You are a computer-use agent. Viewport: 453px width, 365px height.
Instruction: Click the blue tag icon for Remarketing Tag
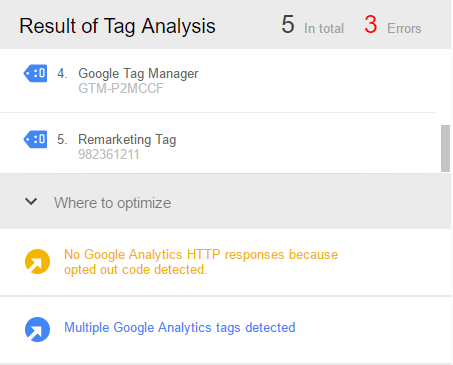pyautogui.click(x=35, y=139)
